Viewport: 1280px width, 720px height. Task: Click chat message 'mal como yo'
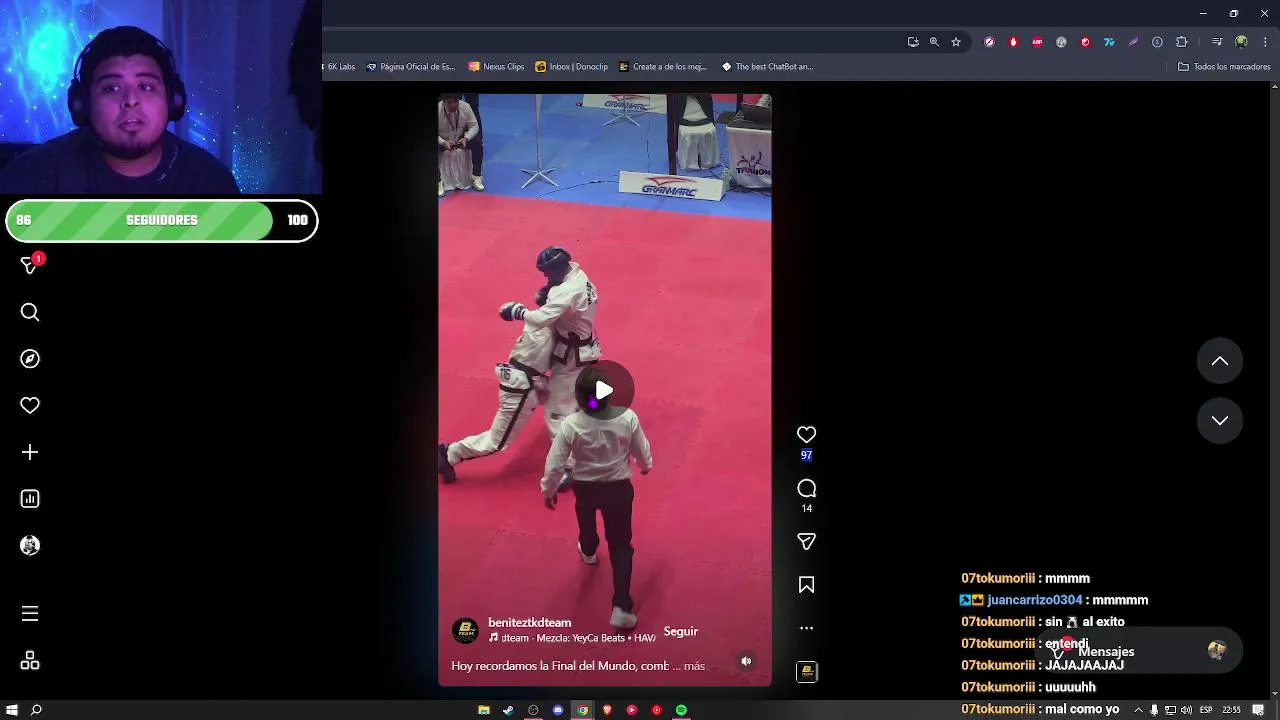click(x=1082, y=709)
